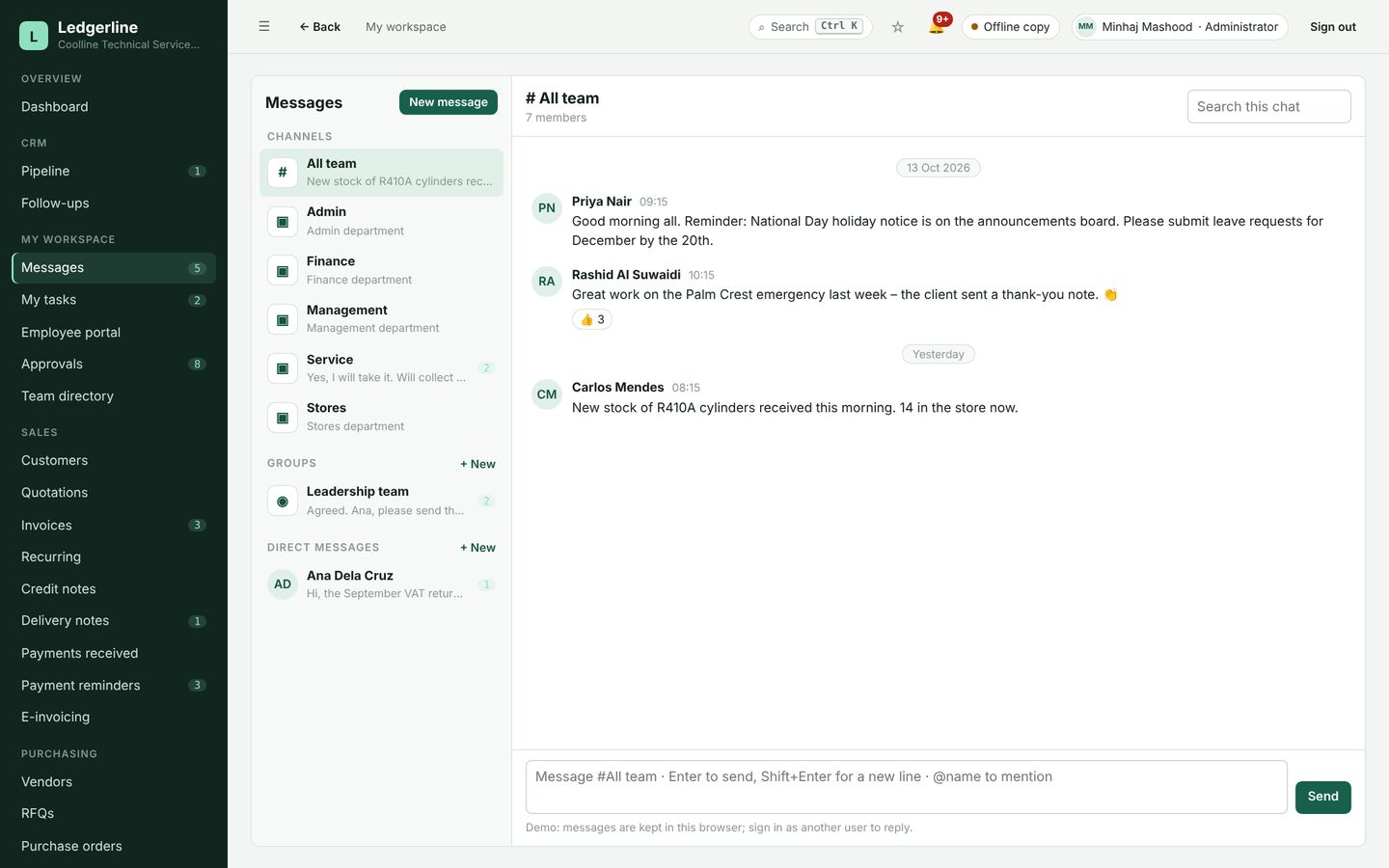Click Sign out

tap(1332, 27)
